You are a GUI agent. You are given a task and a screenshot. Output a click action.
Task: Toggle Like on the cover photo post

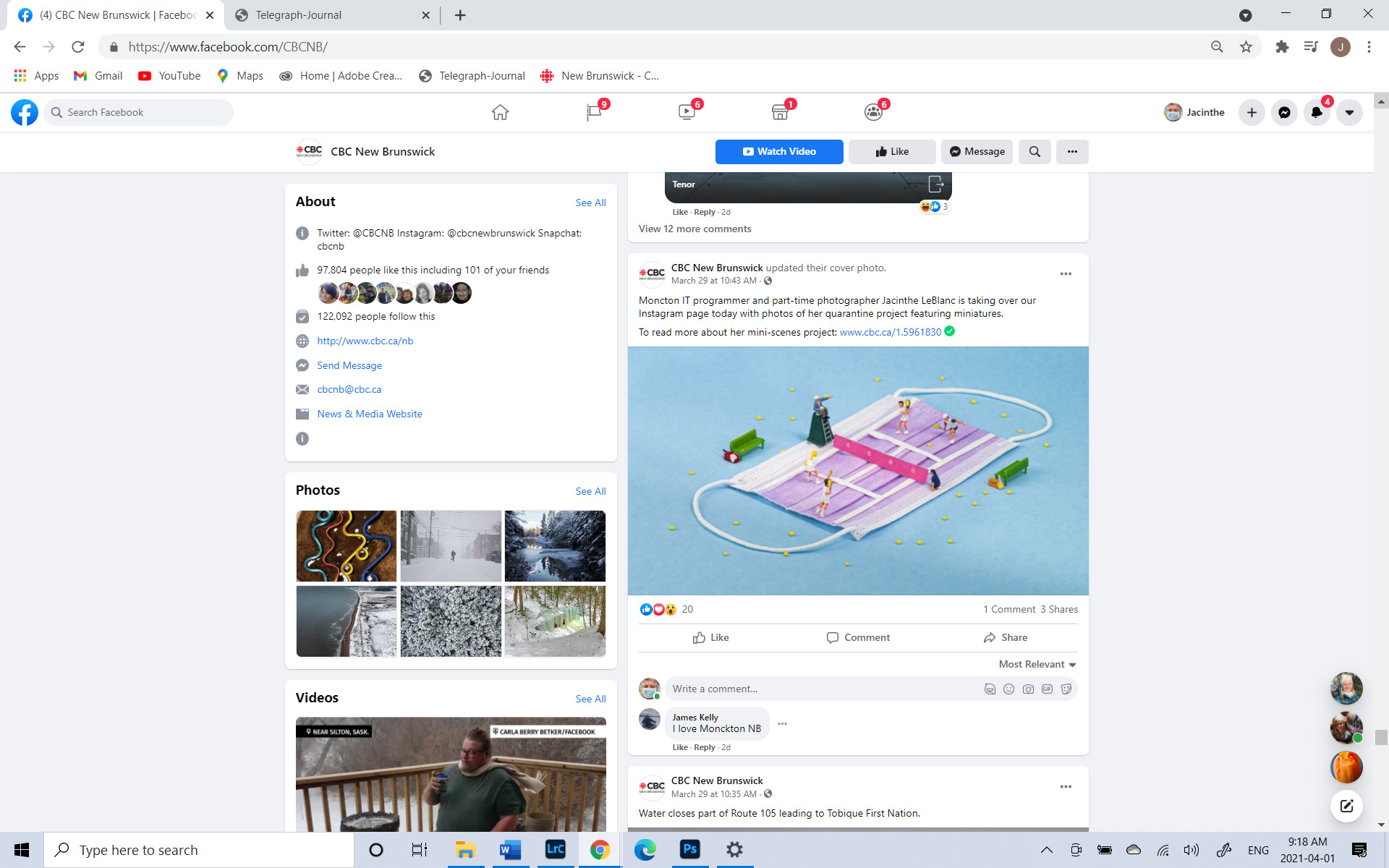pos(710,637)
